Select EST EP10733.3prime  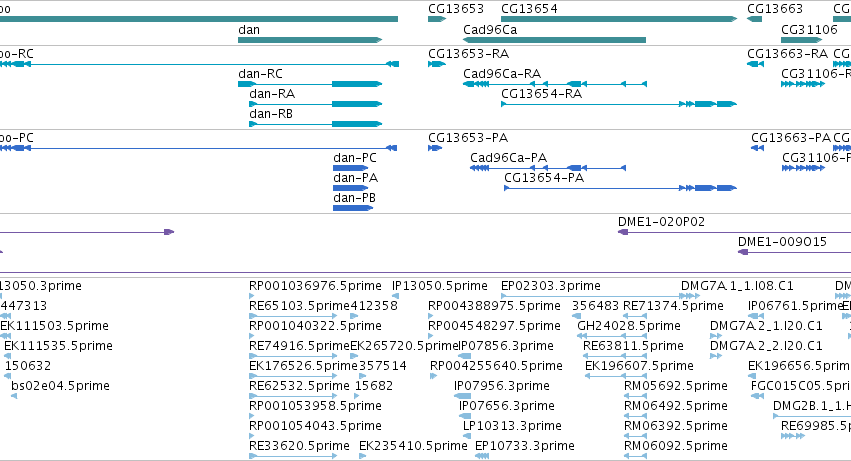click(524, 447)
